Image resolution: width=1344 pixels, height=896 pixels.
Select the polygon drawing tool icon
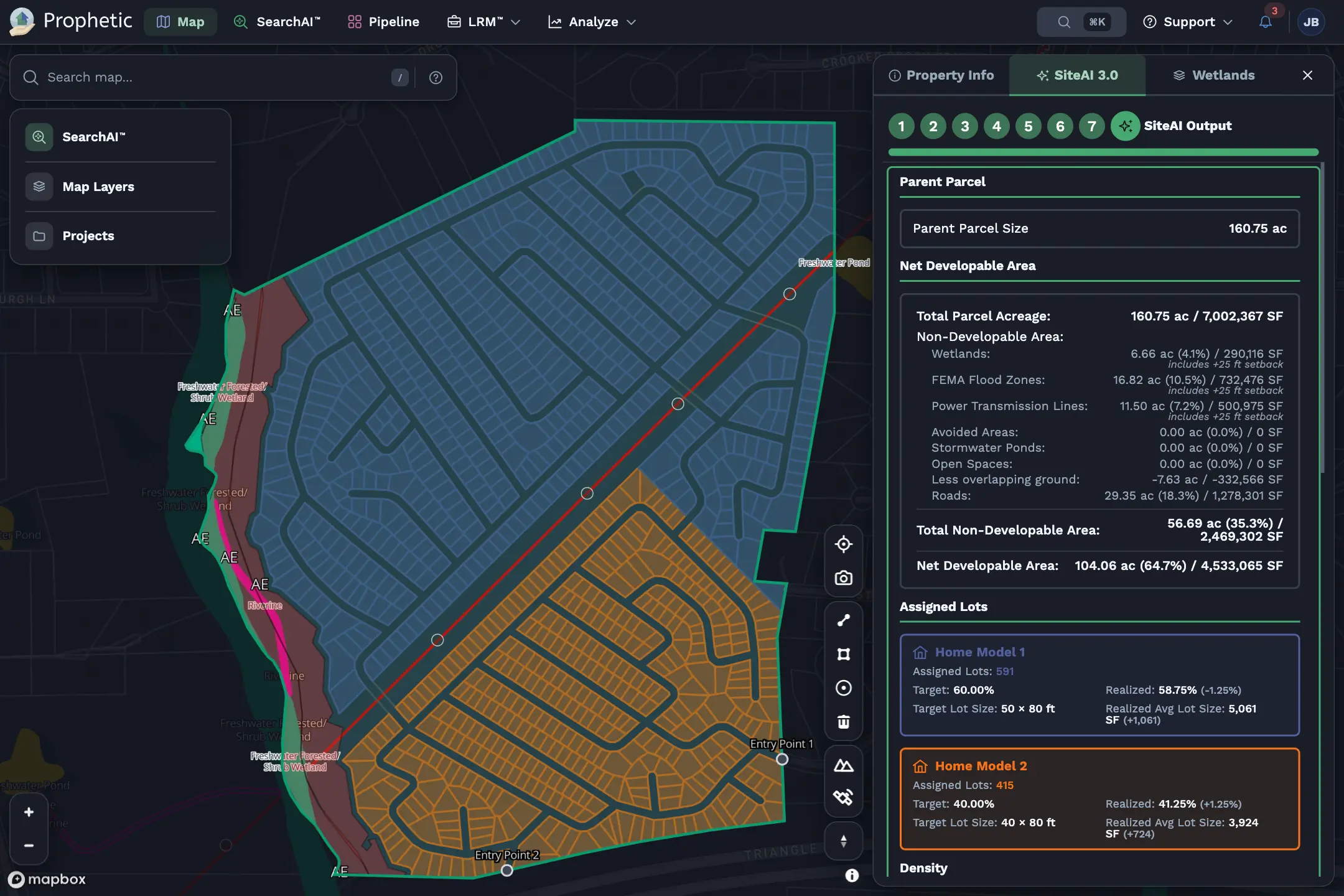(x=843, y=654)
